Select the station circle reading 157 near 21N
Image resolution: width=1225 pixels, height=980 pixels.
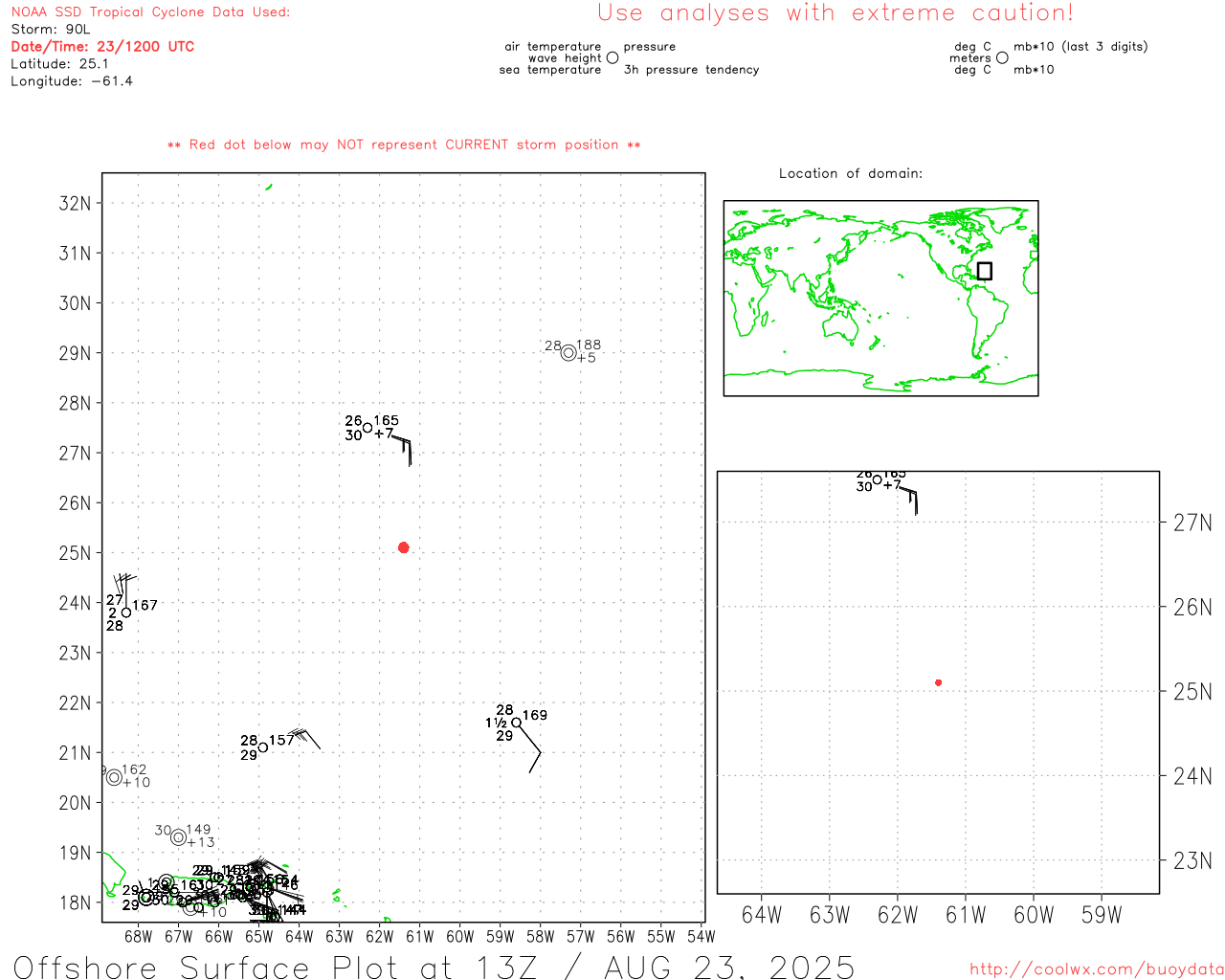pos(263,747)
